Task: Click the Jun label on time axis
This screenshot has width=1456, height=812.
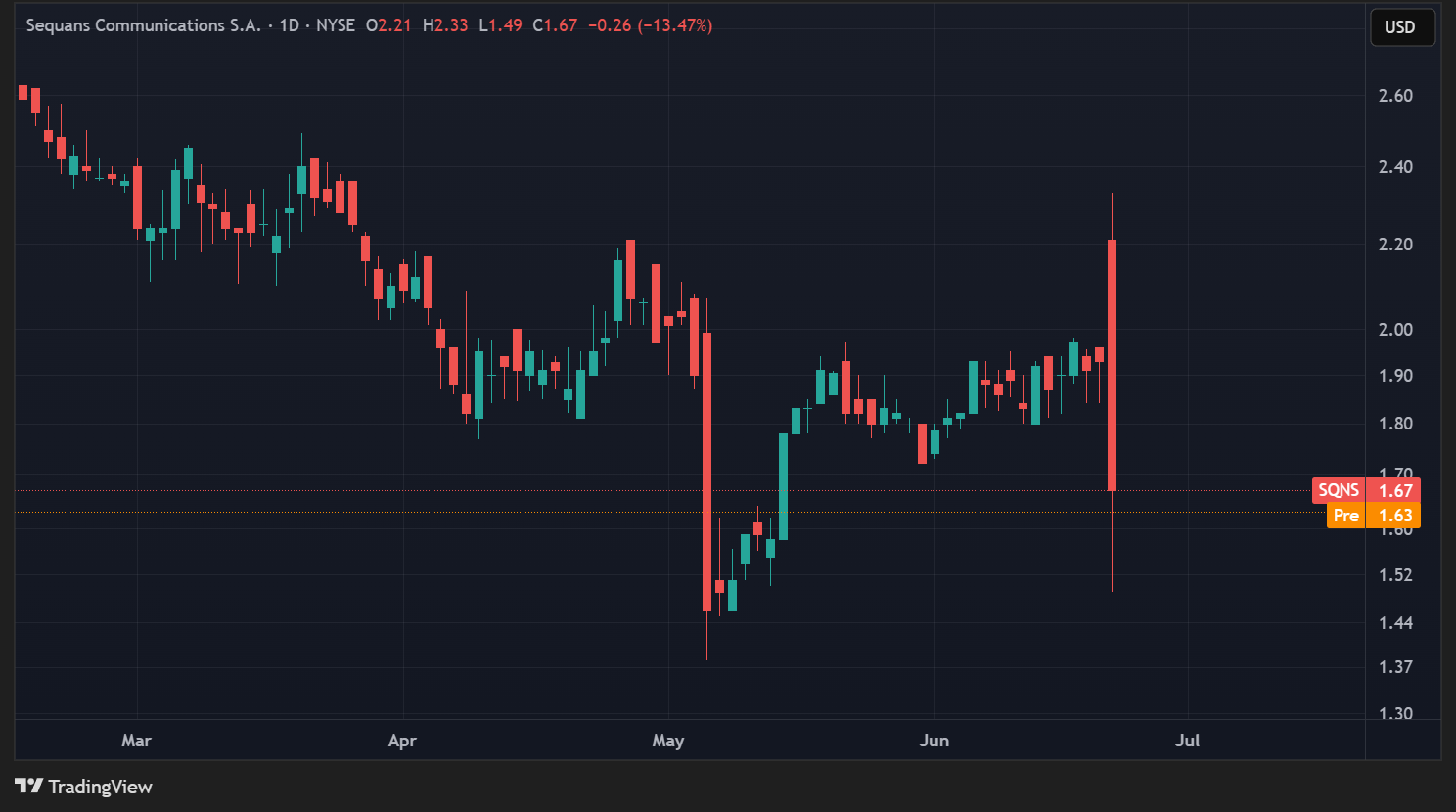Action: [933, 741]
